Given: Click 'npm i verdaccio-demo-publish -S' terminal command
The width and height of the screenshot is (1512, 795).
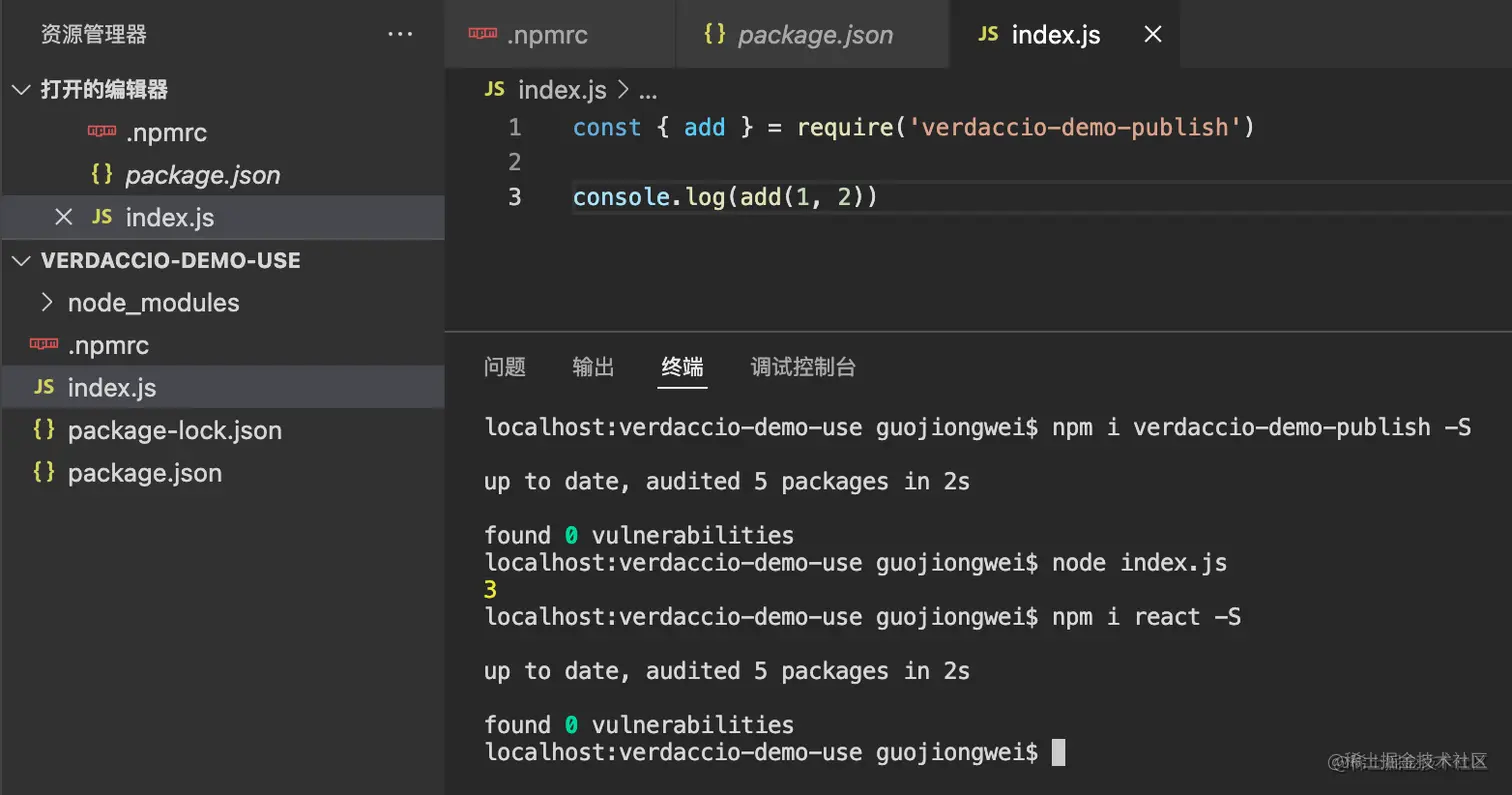Looking at the screenshot, I should pyautogui.click(x=1261, y=428).
